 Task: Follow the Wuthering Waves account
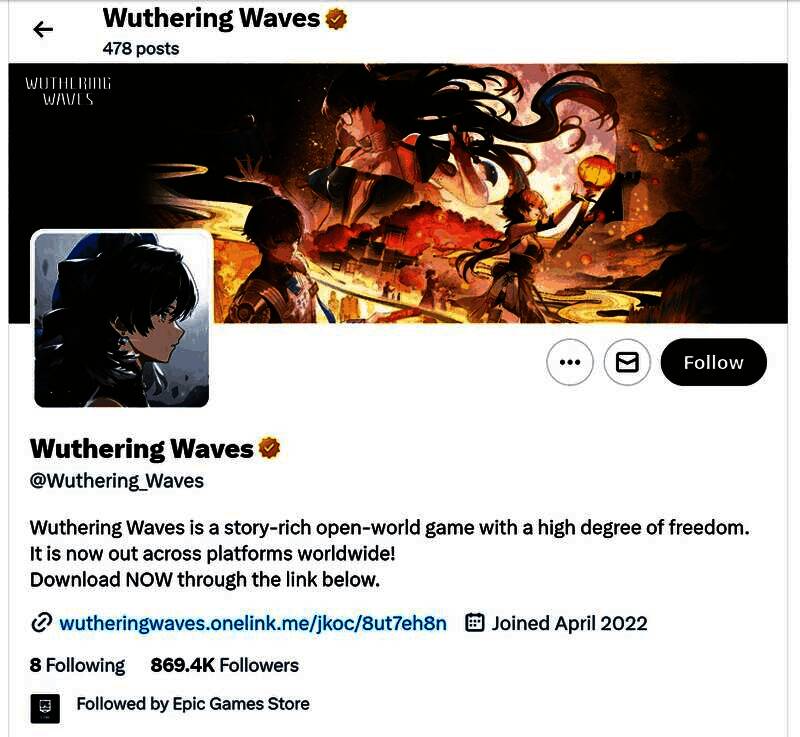tap(713, 362)
